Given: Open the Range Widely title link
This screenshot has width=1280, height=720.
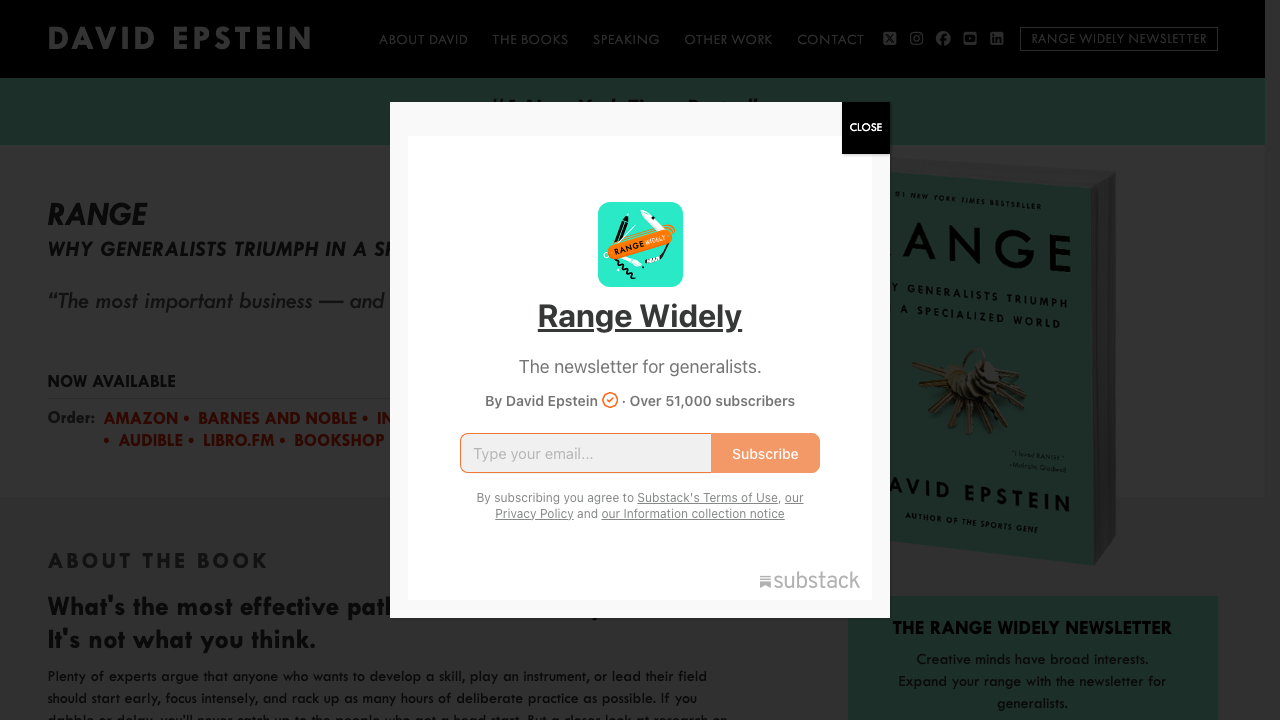Looking at the screenshot, I should (640, 316).
